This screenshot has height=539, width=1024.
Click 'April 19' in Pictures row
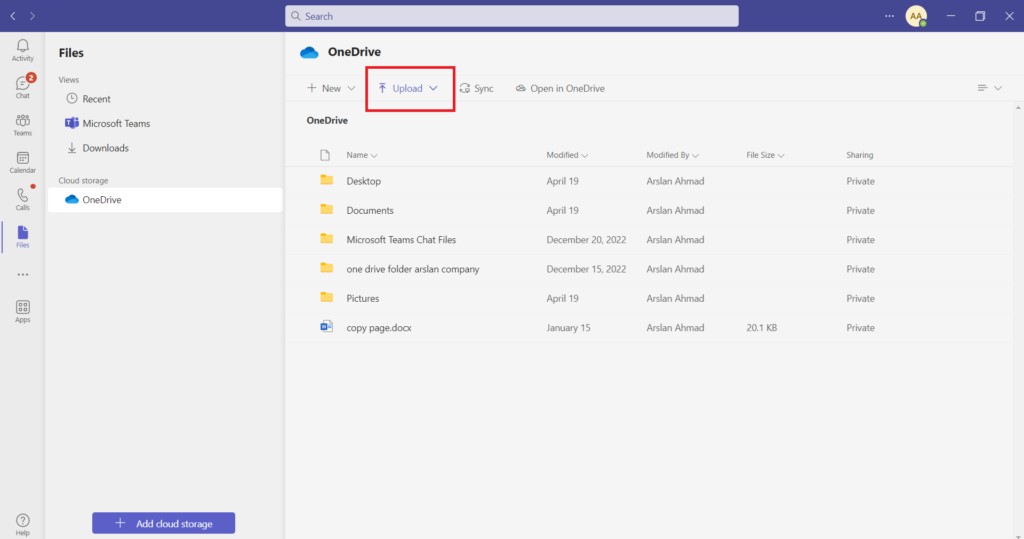click(x=562, y=299)
